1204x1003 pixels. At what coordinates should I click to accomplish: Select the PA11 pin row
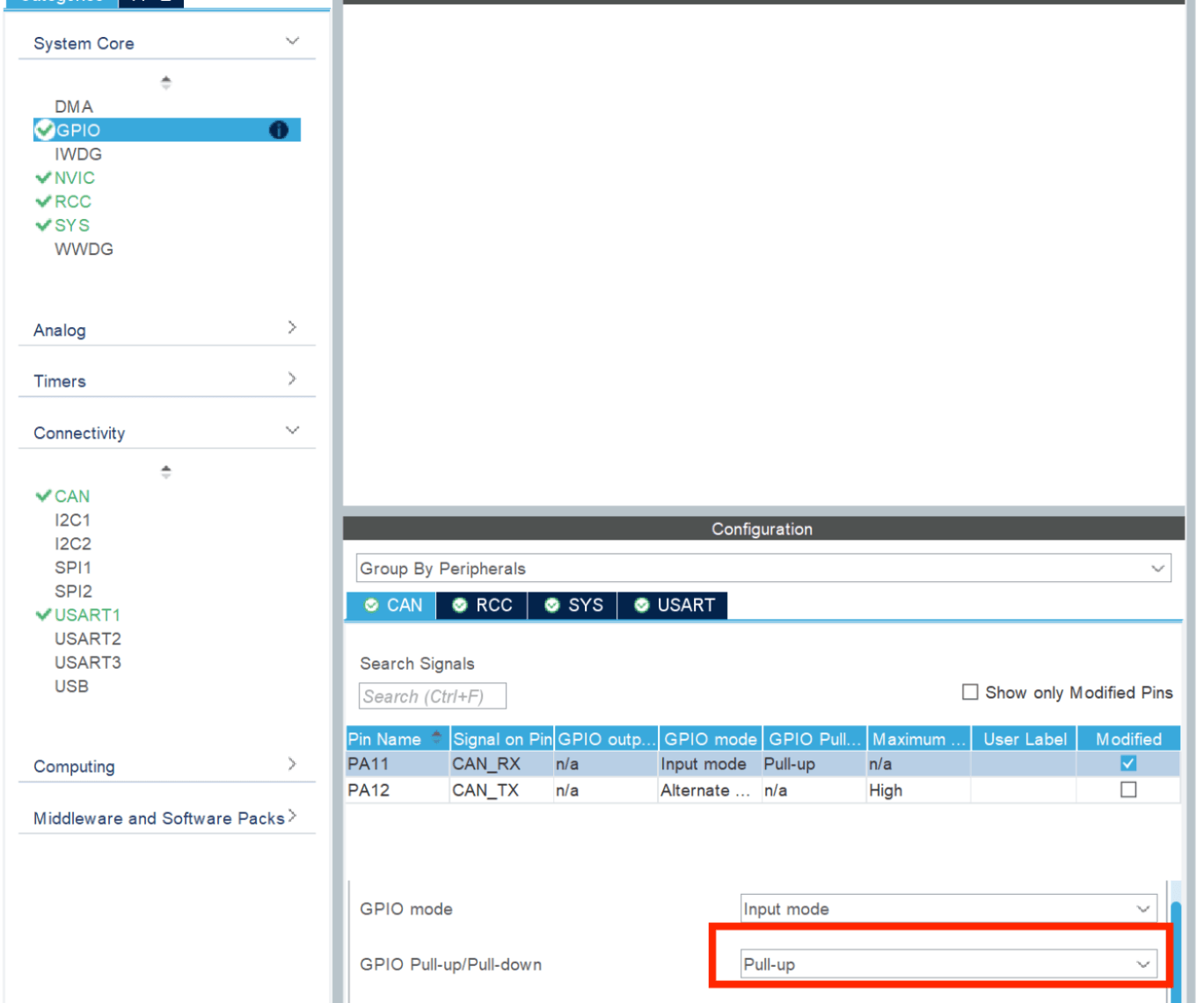click(x=763, y=764)
